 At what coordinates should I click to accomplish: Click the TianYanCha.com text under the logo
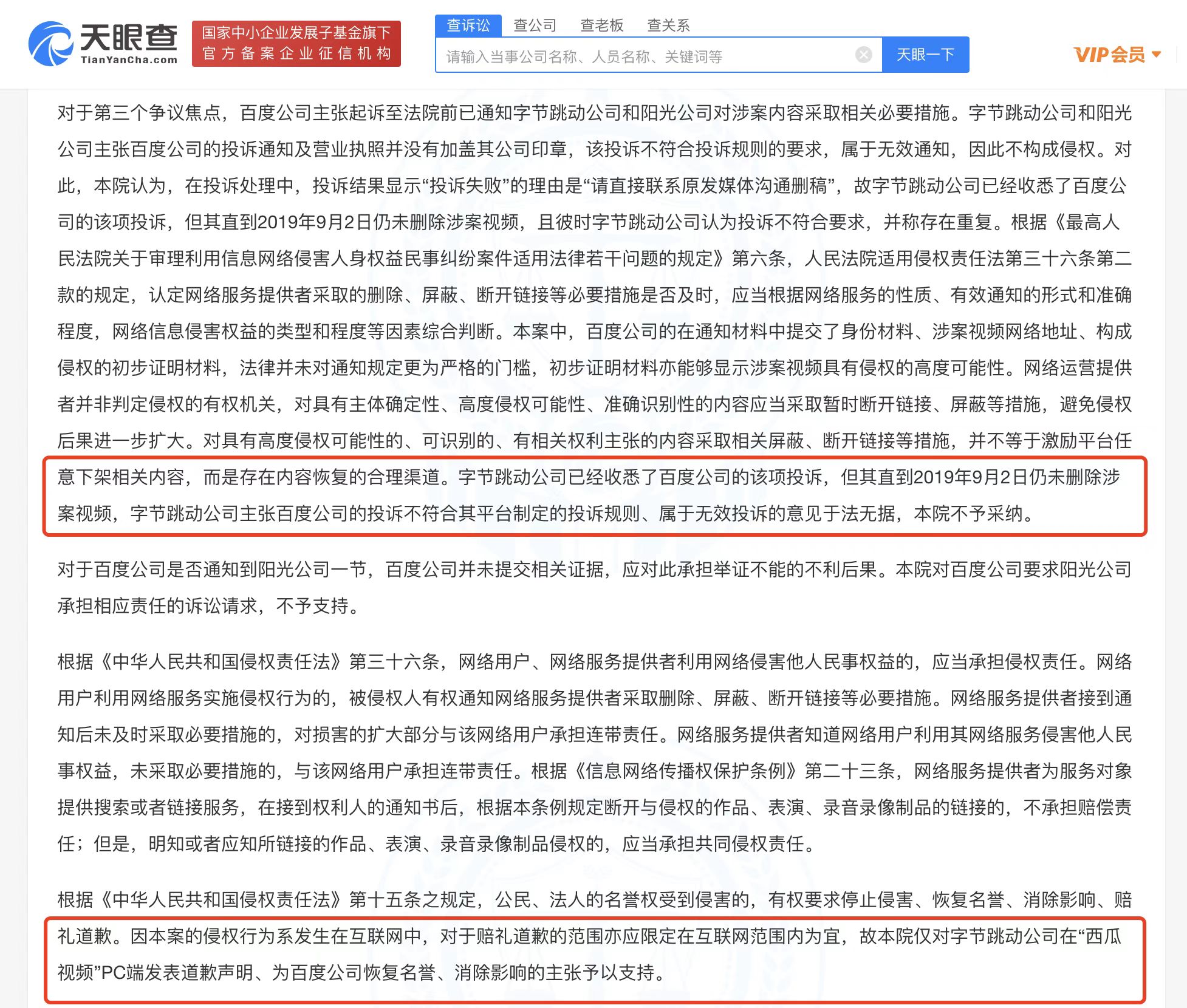pyautogui.click(x=129, y=60)
